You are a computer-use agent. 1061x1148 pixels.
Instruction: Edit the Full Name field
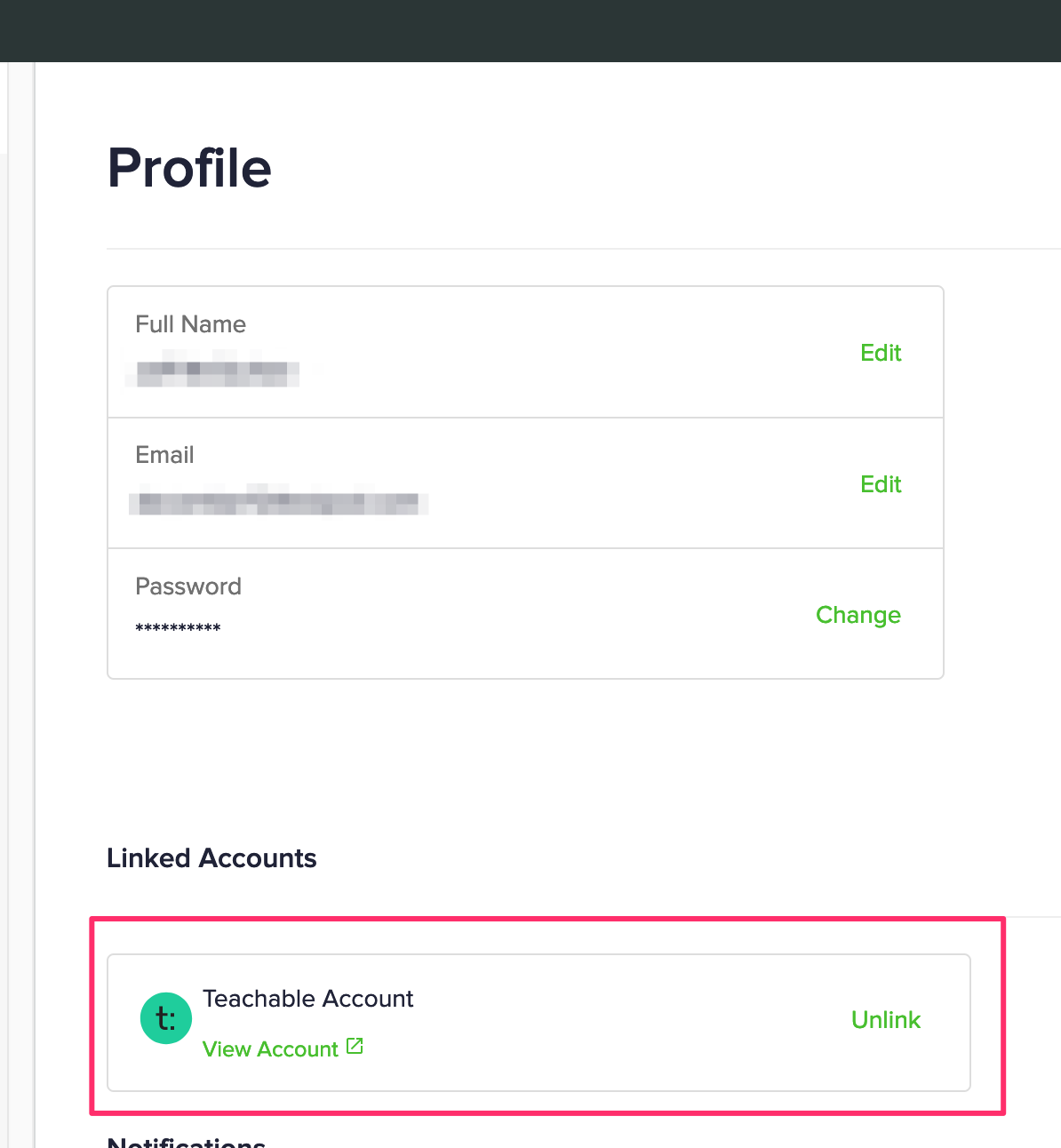[x=881, y=353]
